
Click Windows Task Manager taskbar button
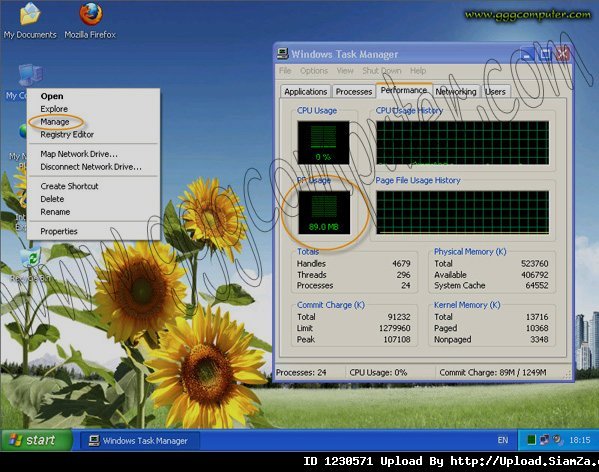[140, 440]
